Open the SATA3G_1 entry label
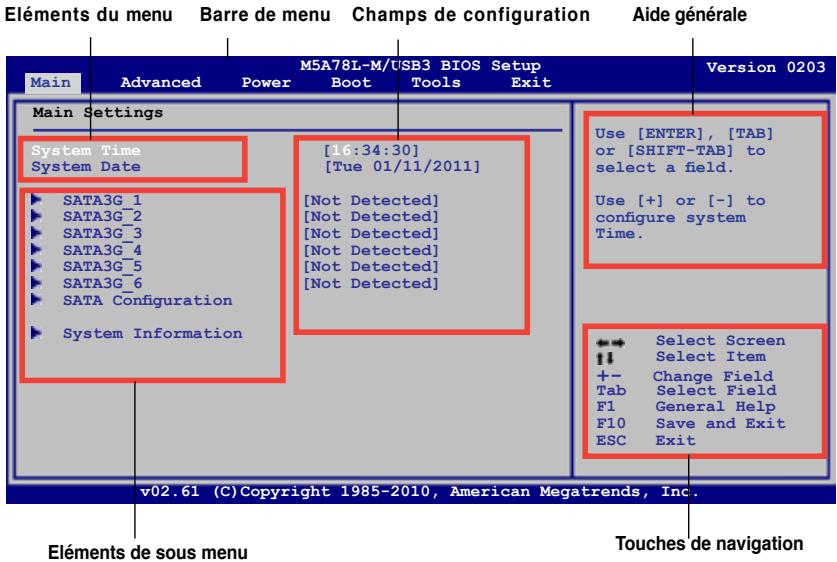Screen dimensions: 837x562 (x=102, y=201)
